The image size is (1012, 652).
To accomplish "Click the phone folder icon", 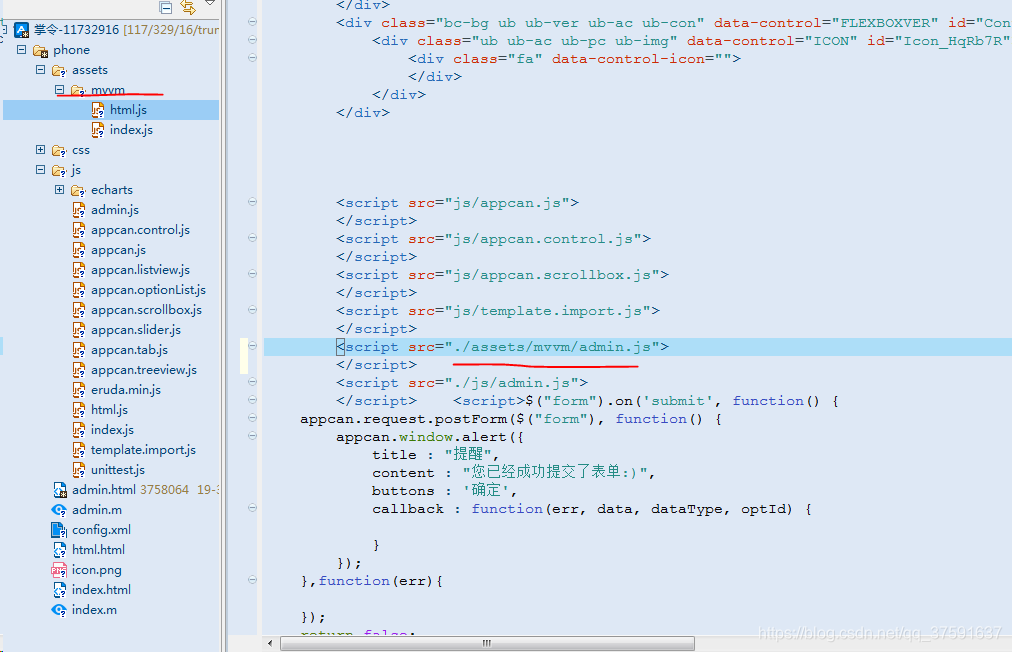I will click(x=41, y=50).
